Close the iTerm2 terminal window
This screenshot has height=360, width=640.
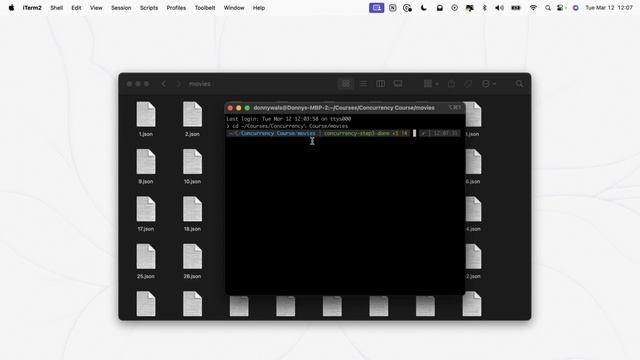(x=230, y=108)
